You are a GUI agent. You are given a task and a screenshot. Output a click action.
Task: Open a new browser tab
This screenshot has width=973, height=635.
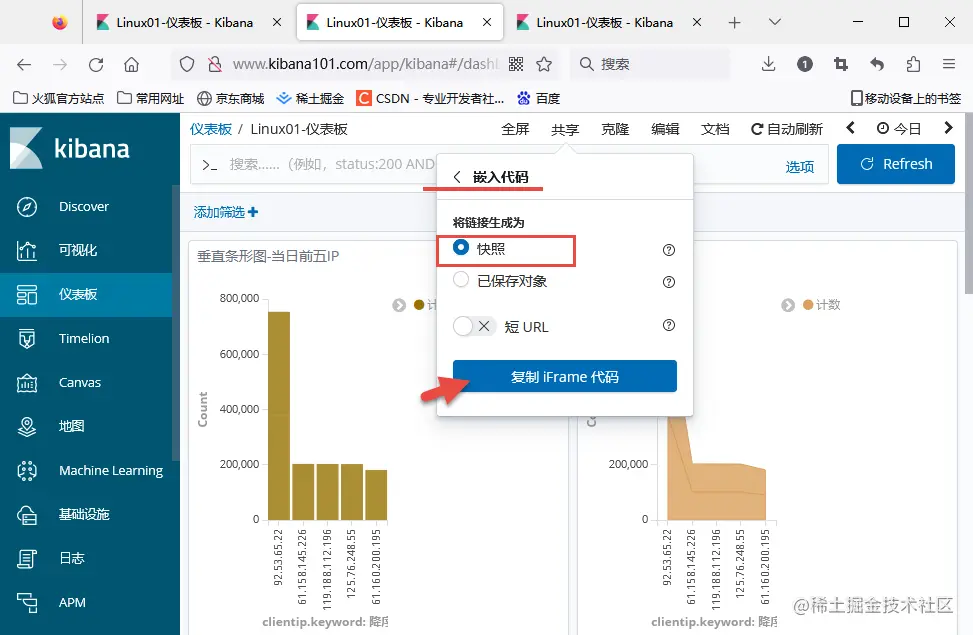point(735,22)
